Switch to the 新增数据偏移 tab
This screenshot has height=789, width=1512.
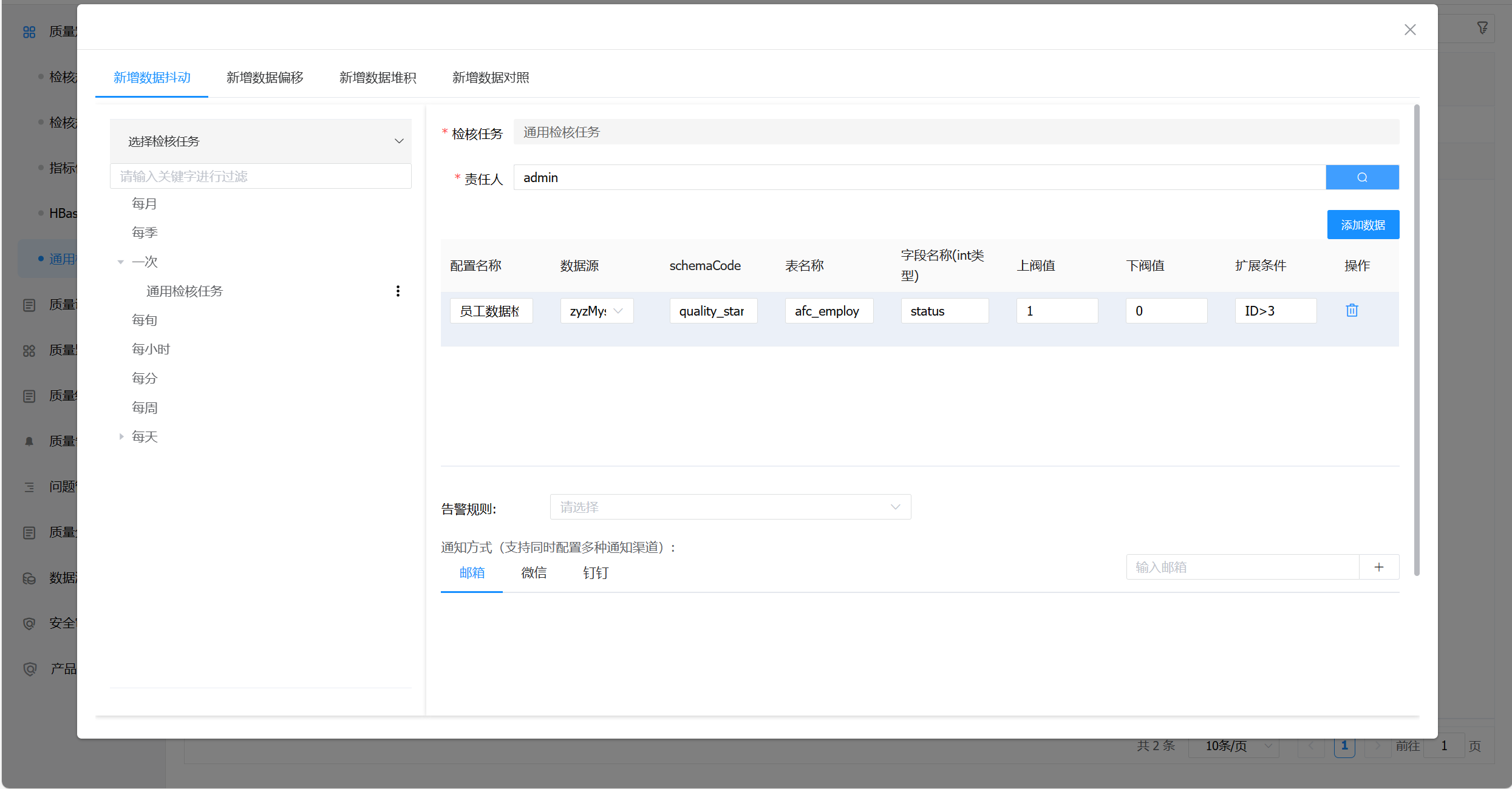[265, 78]
